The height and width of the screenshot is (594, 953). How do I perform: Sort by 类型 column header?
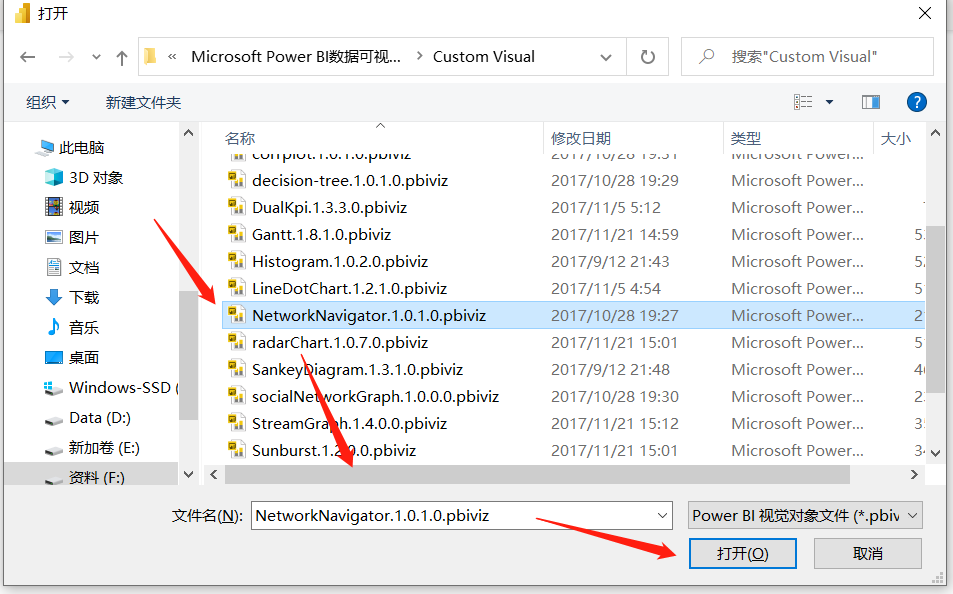pos(746,139)
